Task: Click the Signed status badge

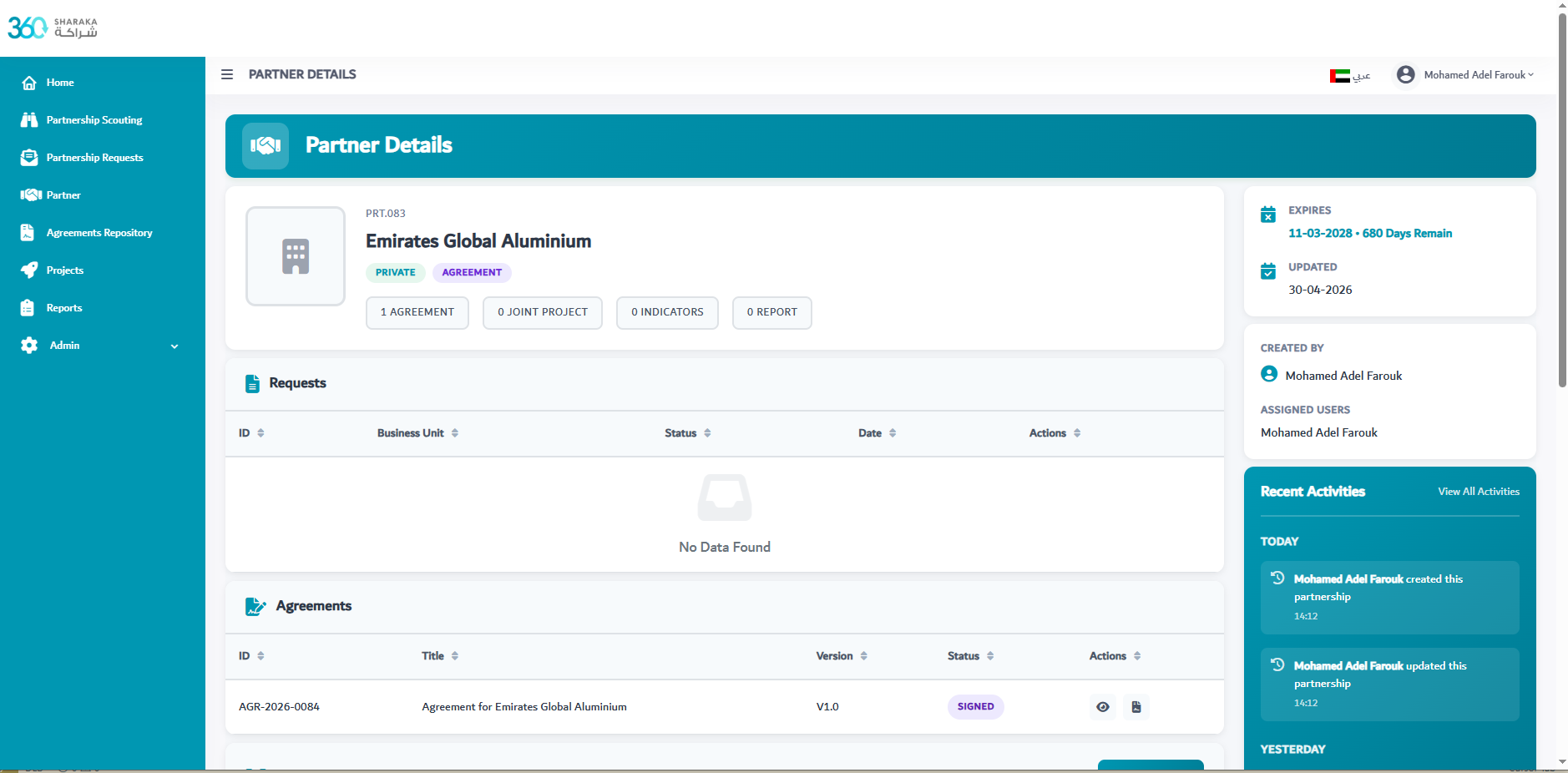Action: [x=976, y=707]
